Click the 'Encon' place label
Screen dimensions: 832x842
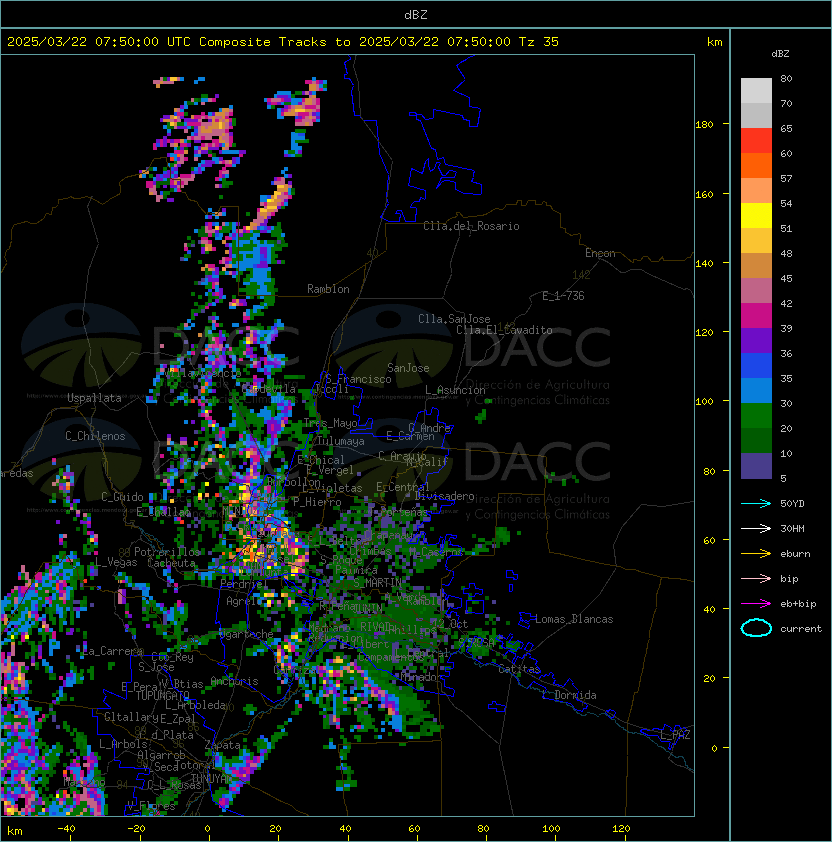point(600,253)
